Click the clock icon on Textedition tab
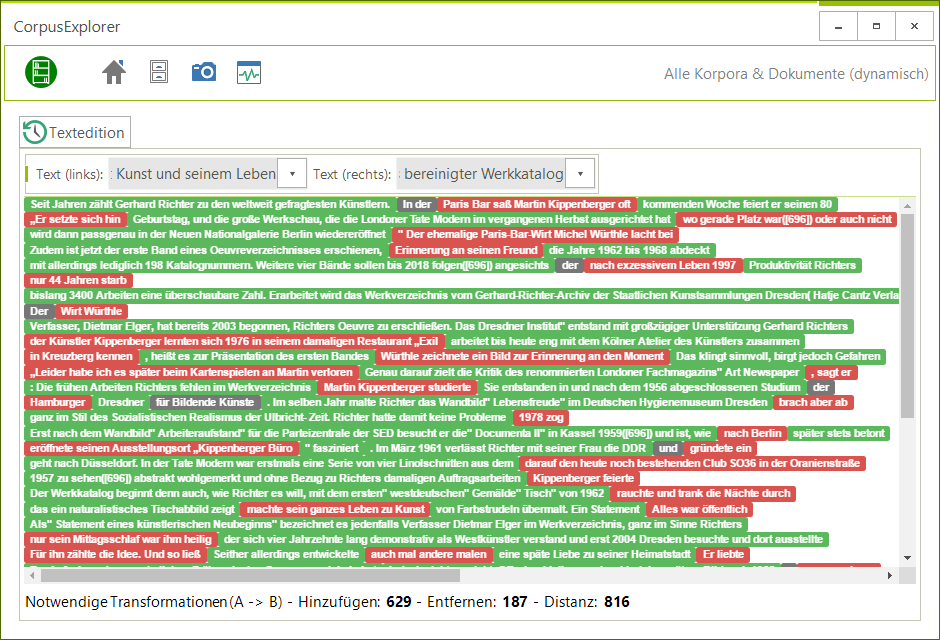Screen dimensions: 940x640 (35, 132)
